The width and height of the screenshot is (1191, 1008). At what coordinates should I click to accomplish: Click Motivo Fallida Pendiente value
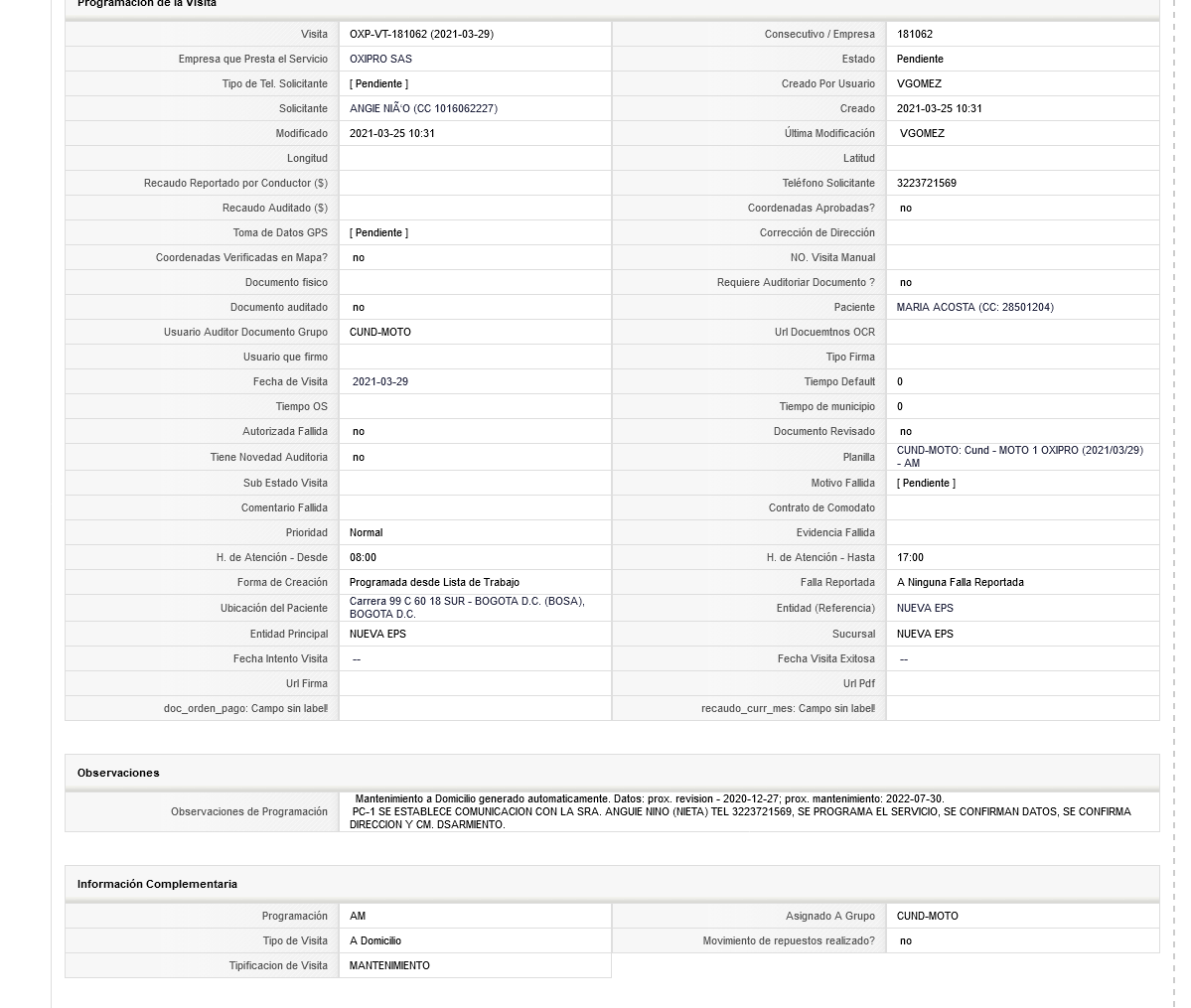pyautogui.click(x=926, y=483)
